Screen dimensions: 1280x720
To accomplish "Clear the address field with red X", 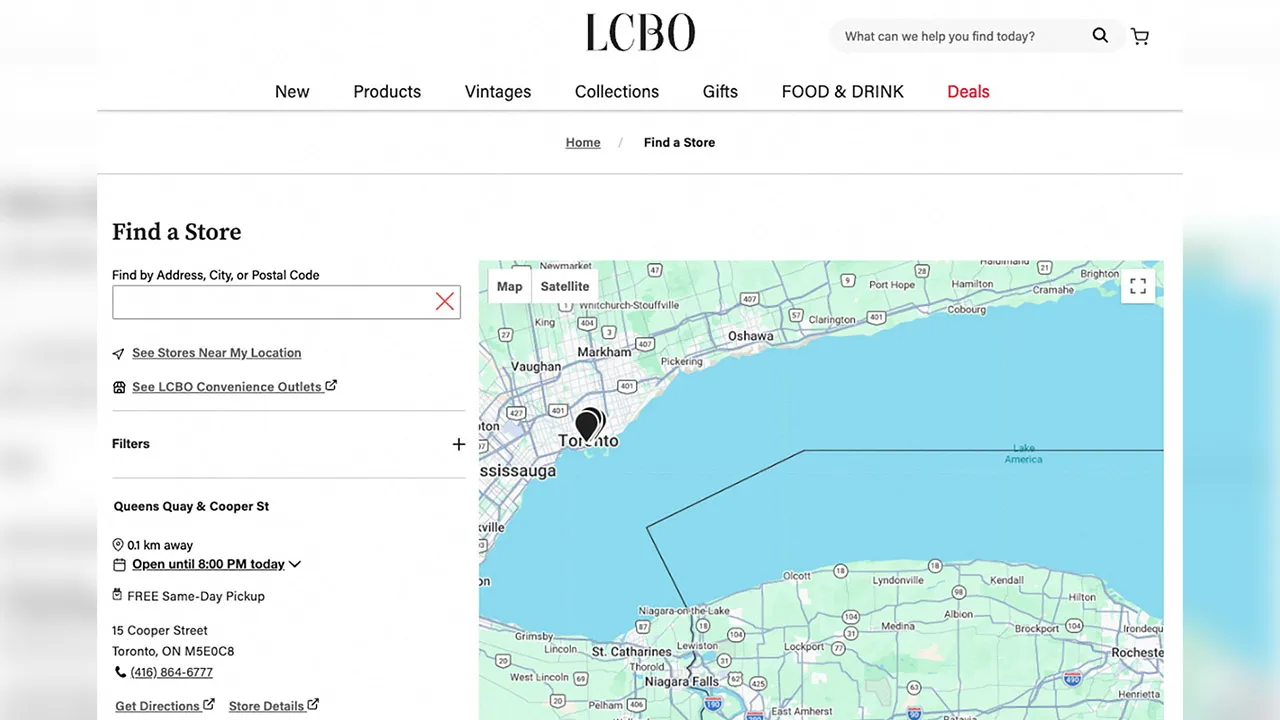I will click(x=445, y=302).
